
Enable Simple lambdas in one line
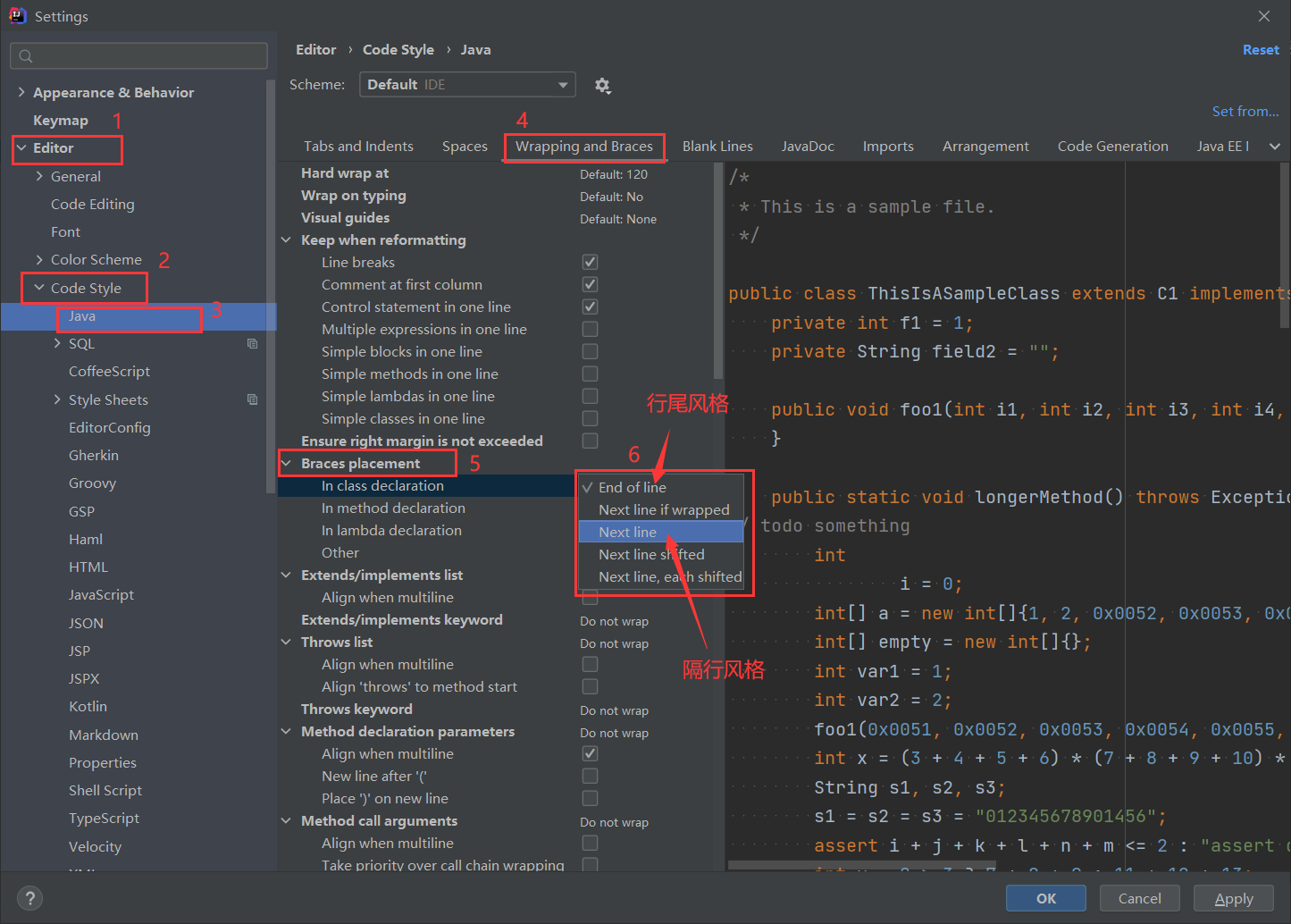[x=590, y=396]
